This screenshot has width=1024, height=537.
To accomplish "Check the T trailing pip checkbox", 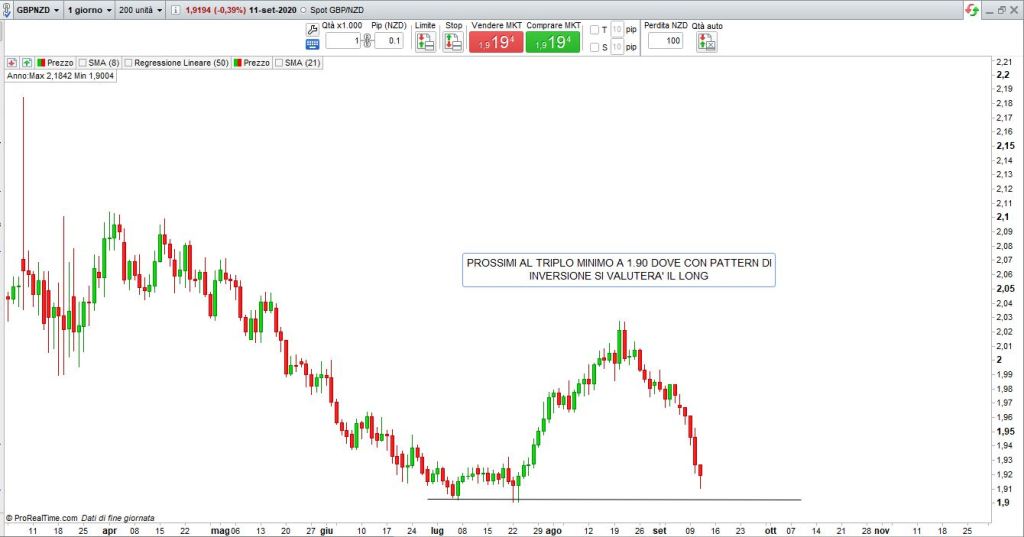I will [594, 30].
